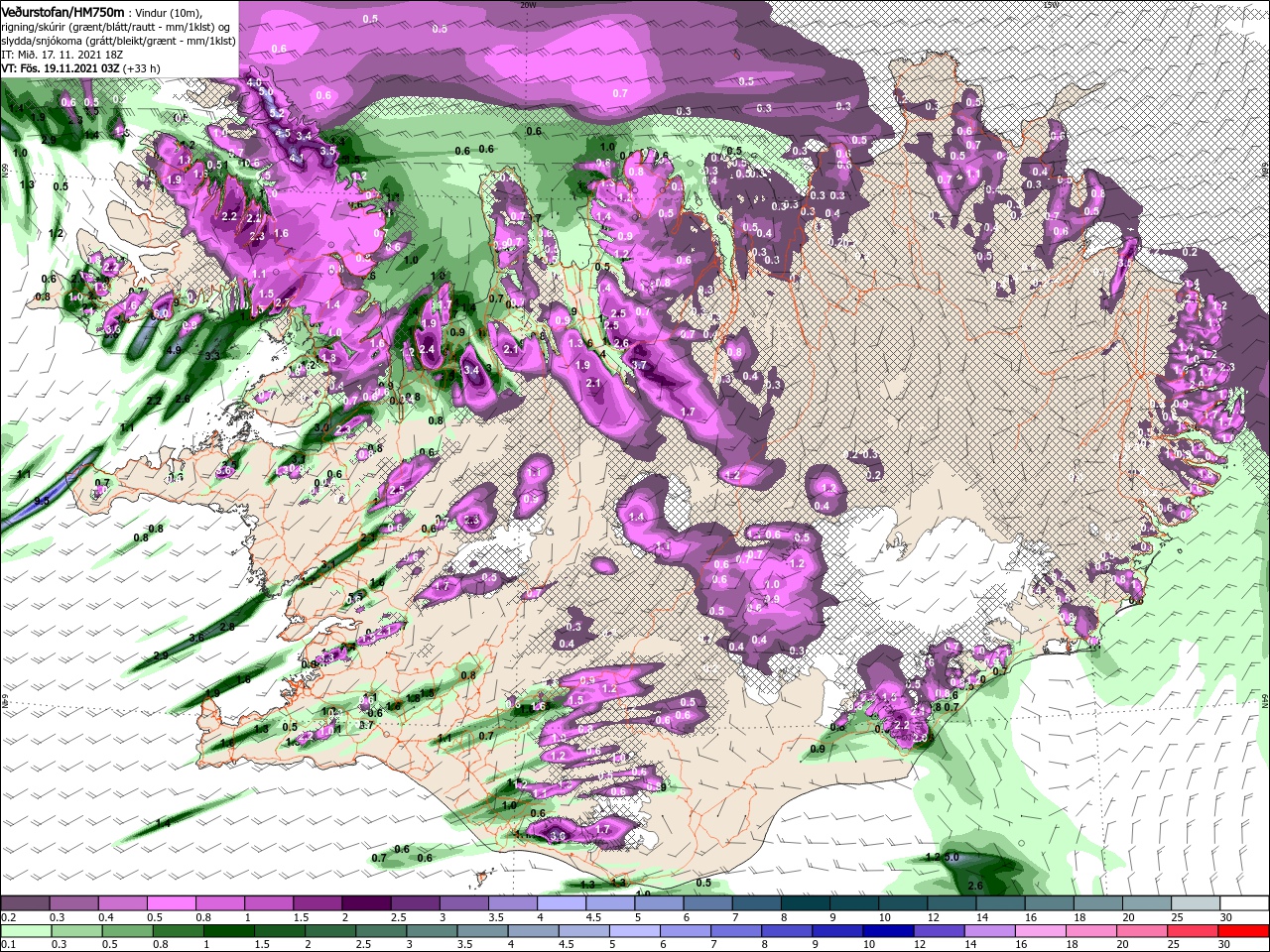This screenshot has width=1270, height=952.
Task: Click snow legend swatch between 12 and 14
Action: 952,903
